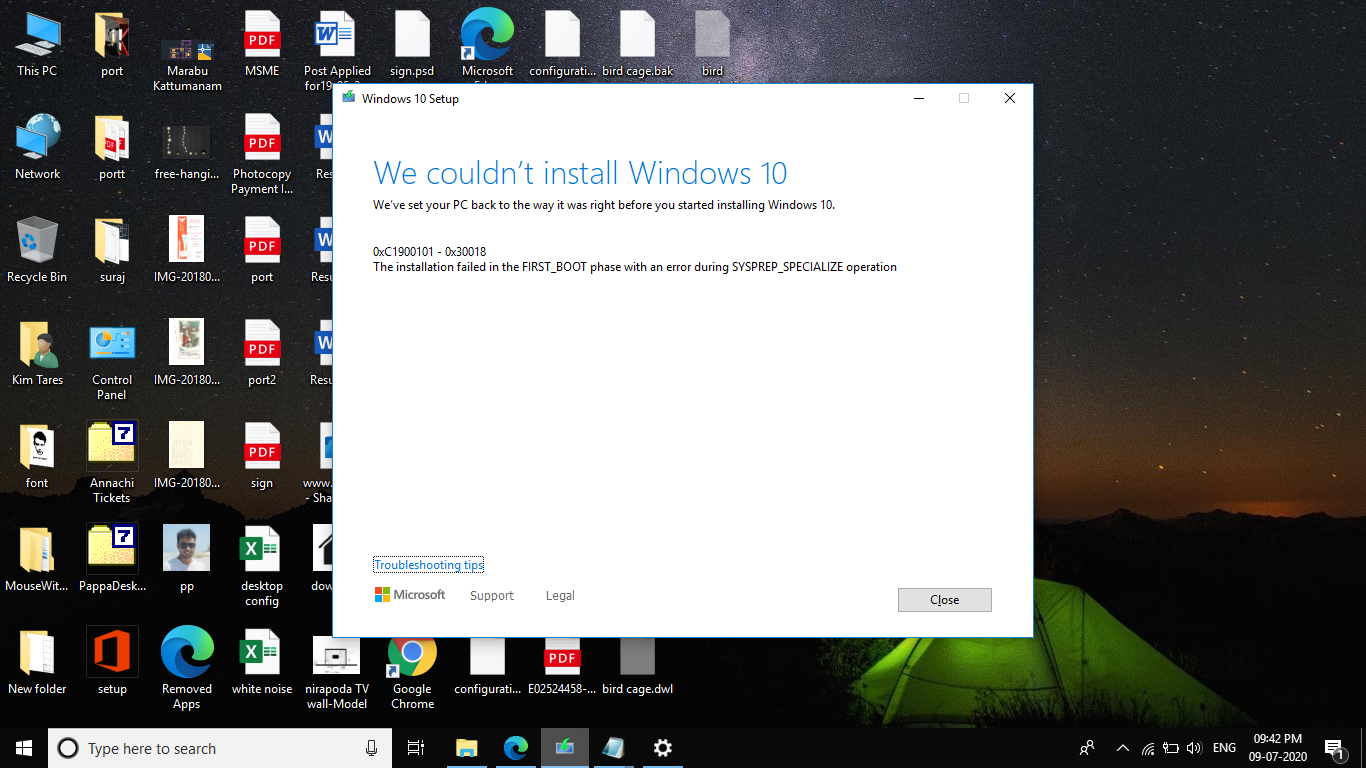
Task: Open the Troubleshooting tips link
Action: pos(428,564)
